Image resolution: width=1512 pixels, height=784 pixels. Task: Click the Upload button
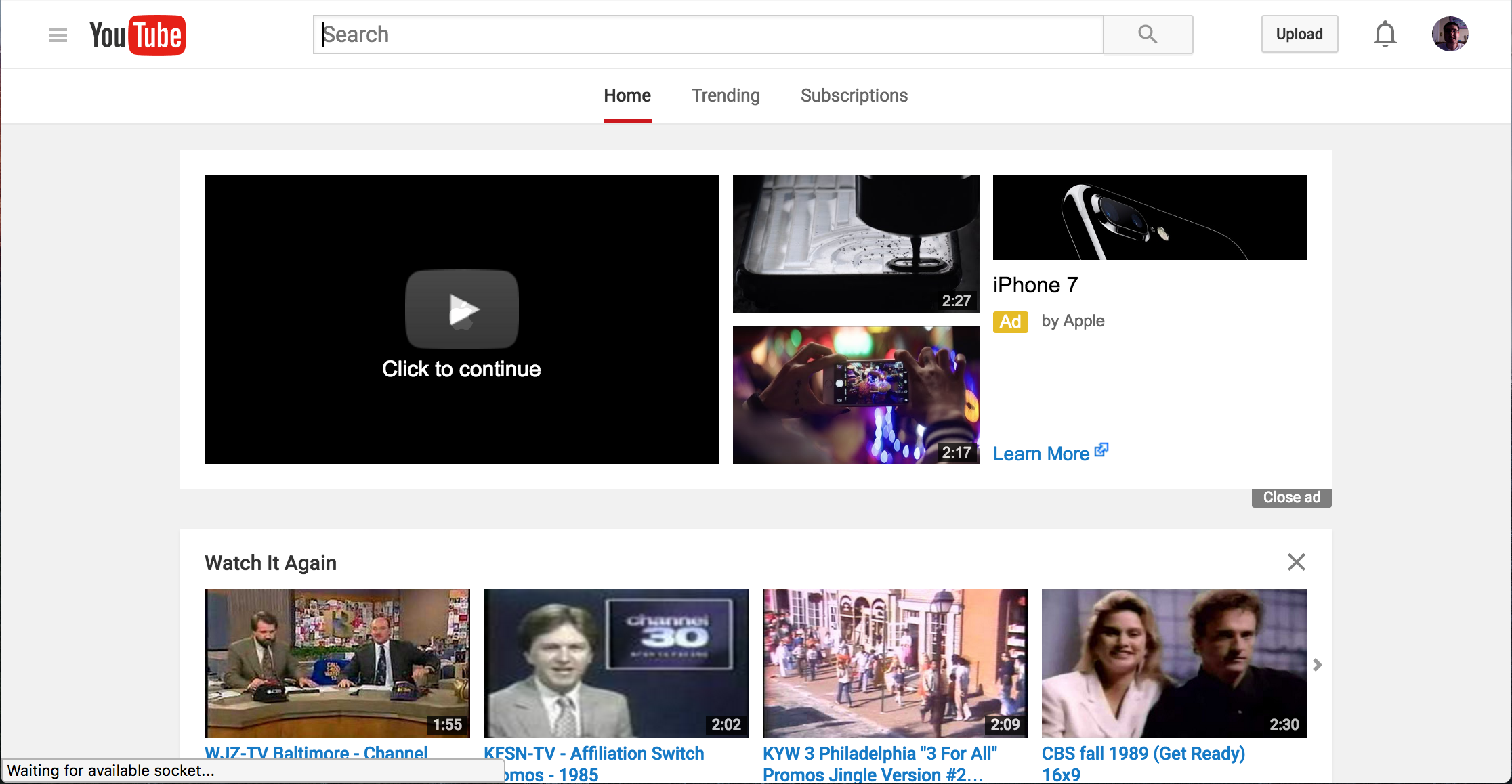click(1299, 35)
